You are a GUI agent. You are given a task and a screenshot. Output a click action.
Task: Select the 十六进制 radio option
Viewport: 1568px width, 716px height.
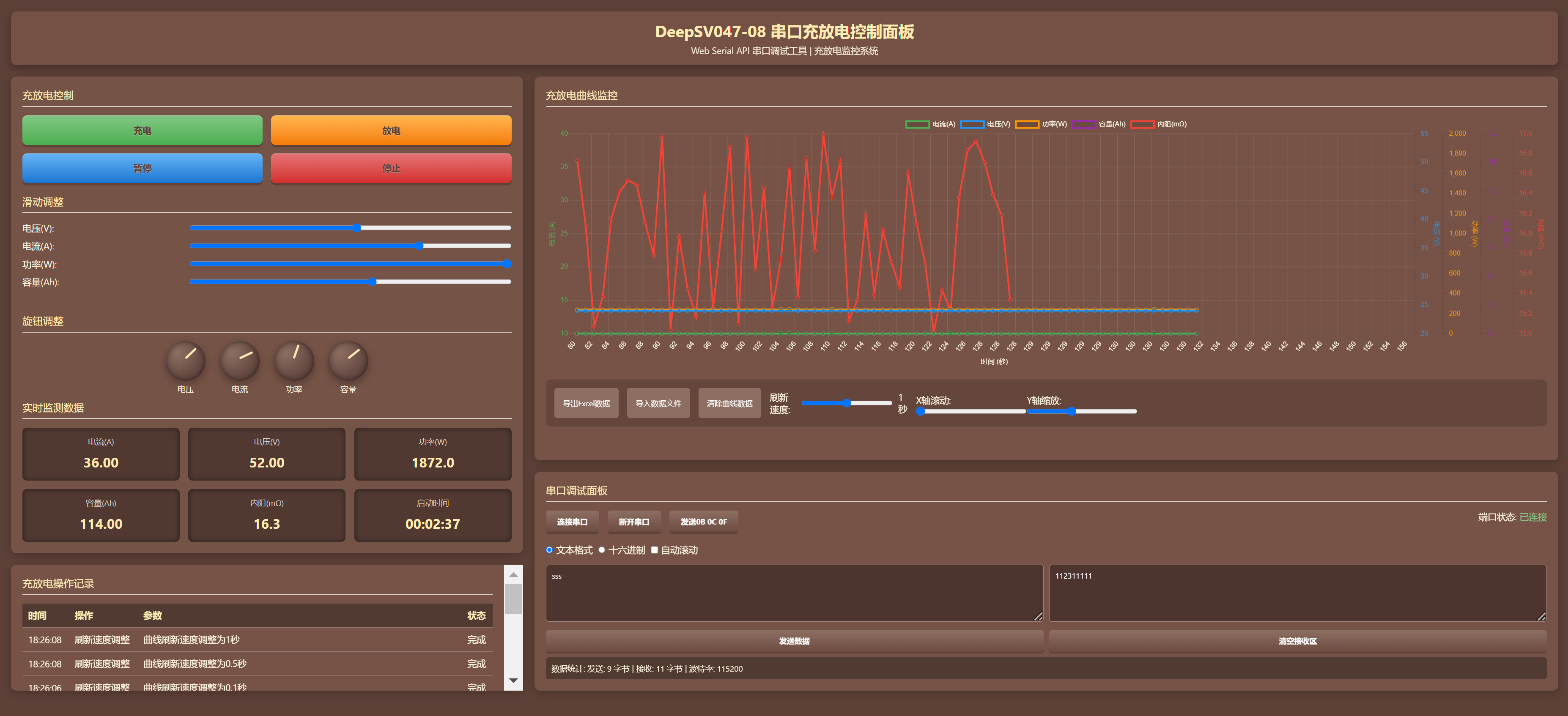[601, 550]
